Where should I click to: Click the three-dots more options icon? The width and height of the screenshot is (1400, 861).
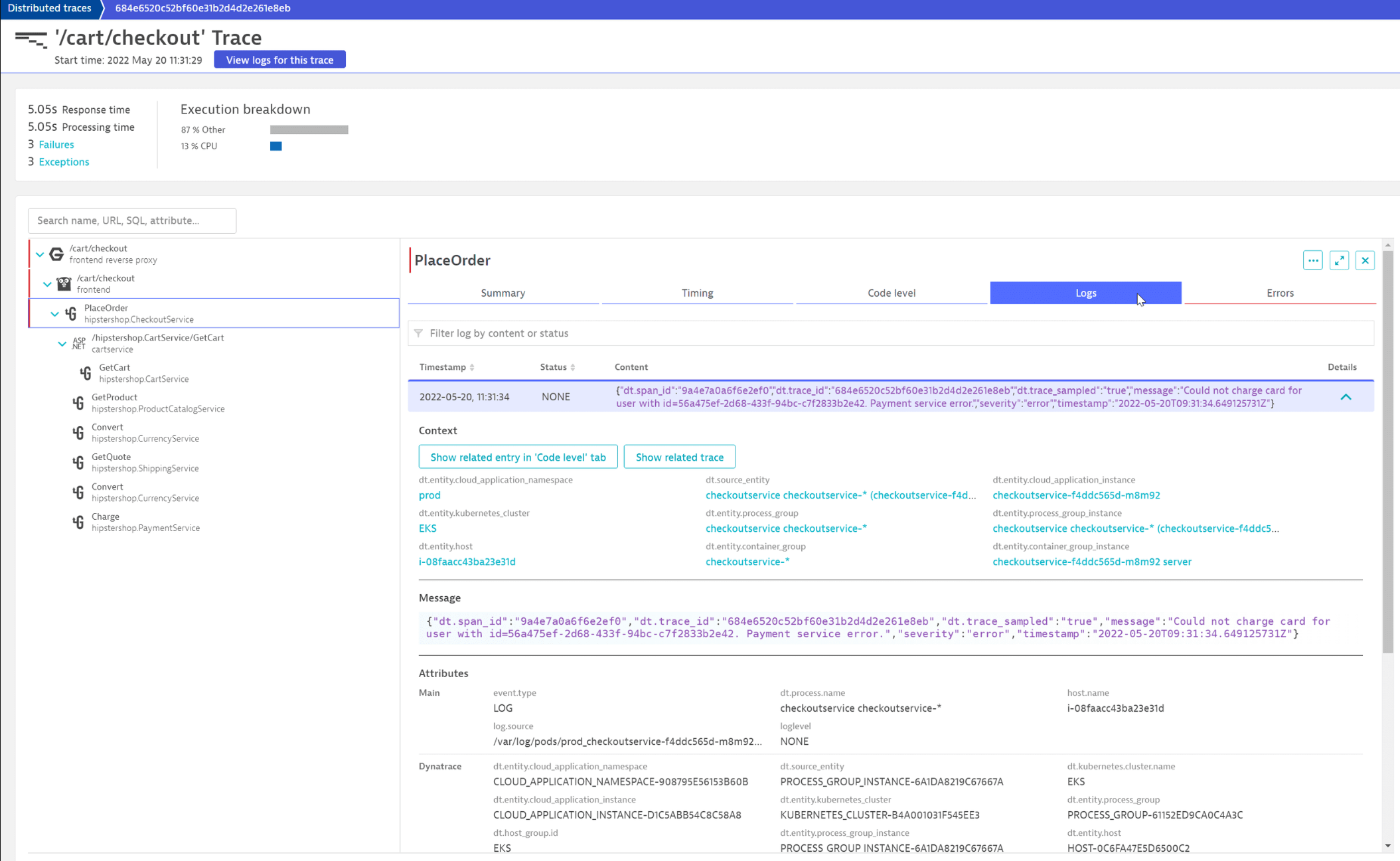[1312, 260]
